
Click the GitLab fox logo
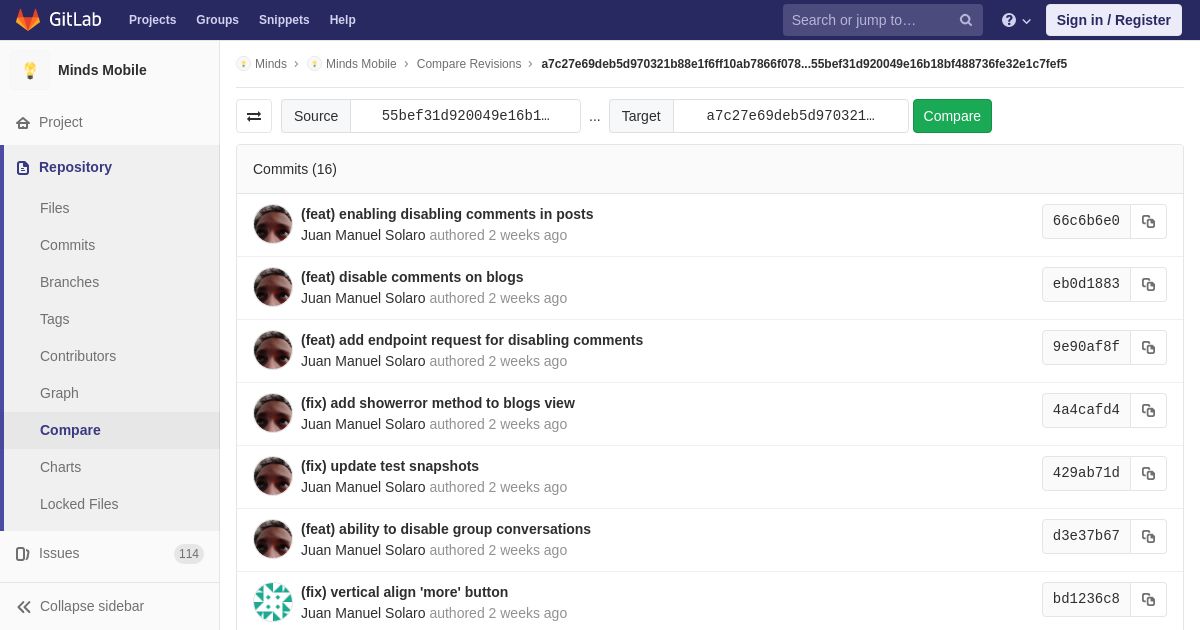pyautogui.click(x=28, y=20)
